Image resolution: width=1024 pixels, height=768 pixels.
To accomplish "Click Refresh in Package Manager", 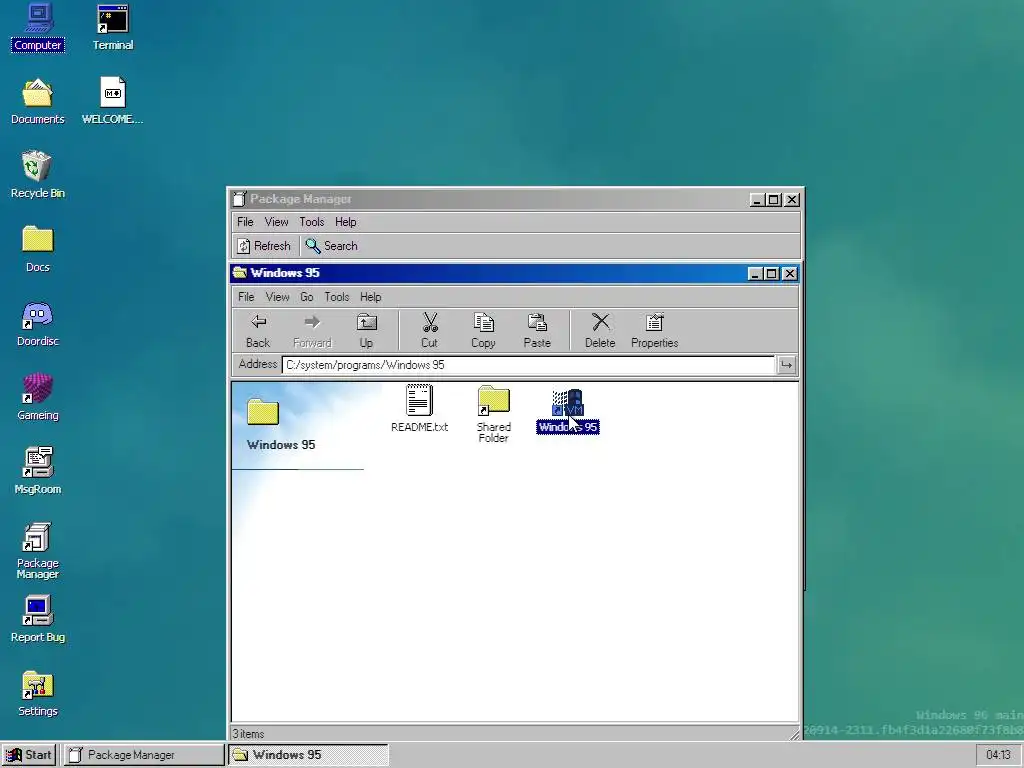I will pos(264,246).
